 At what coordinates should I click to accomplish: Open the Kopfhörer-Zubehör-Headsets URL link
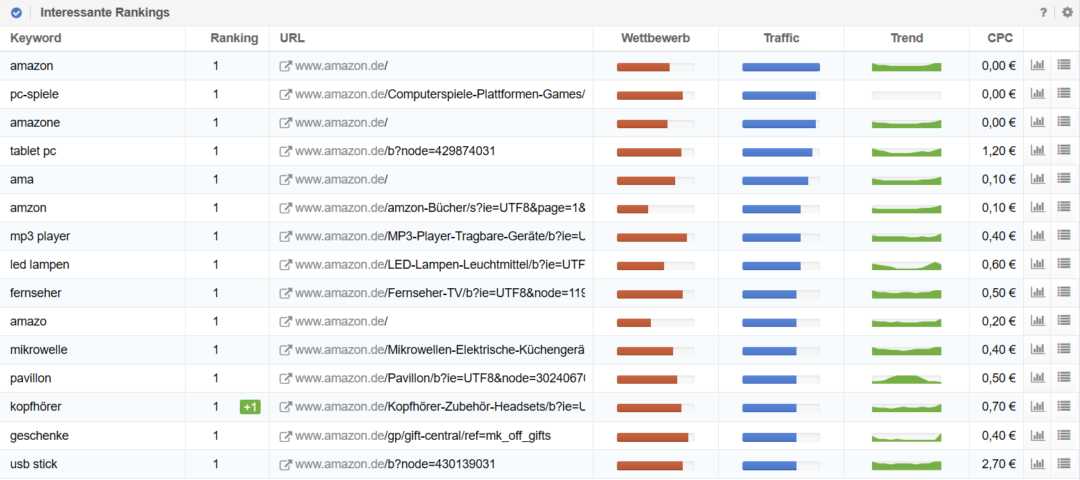(440, 407)
